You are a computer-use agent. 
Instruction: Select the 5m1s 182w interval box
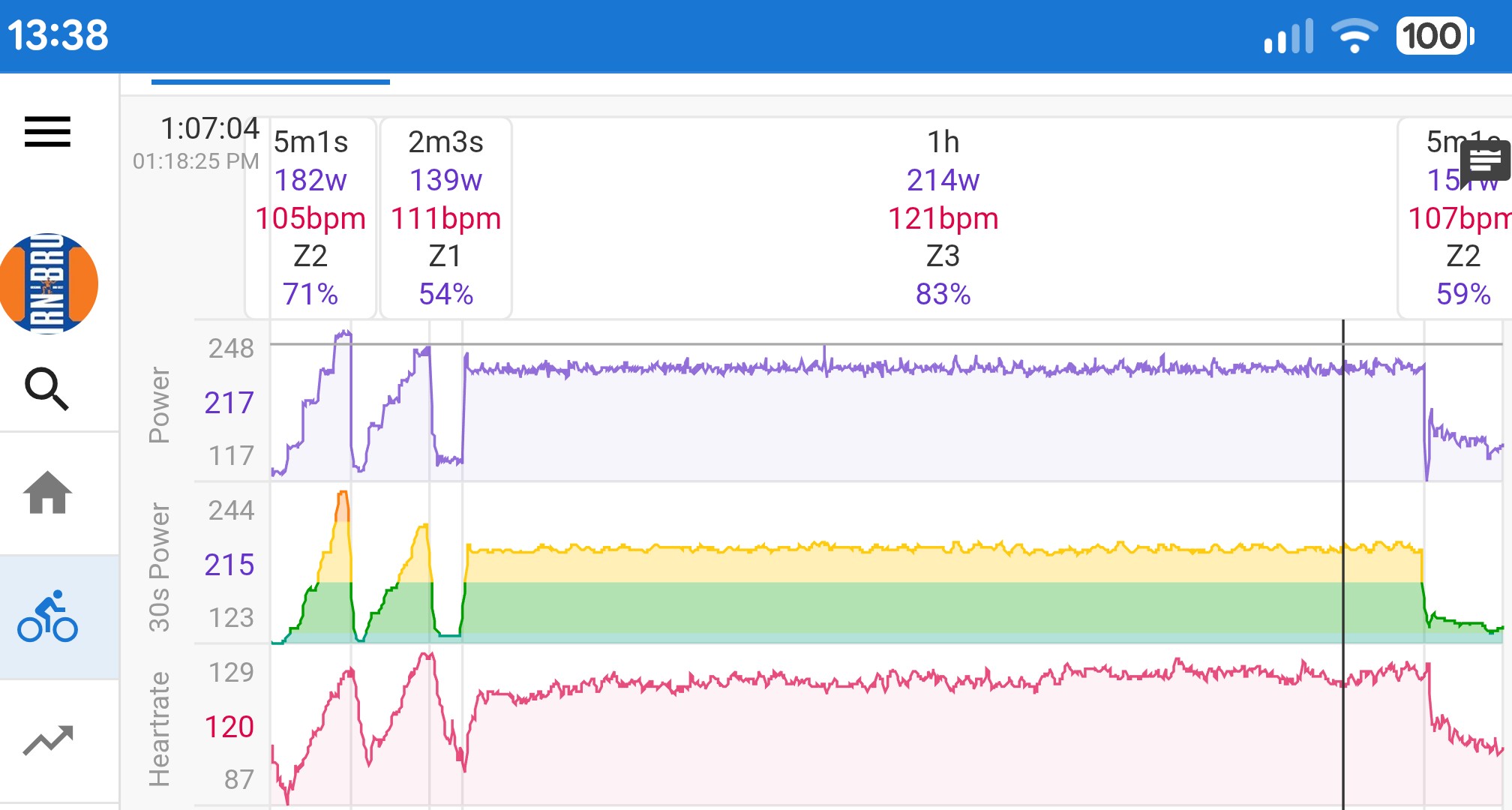pos(310,217)
